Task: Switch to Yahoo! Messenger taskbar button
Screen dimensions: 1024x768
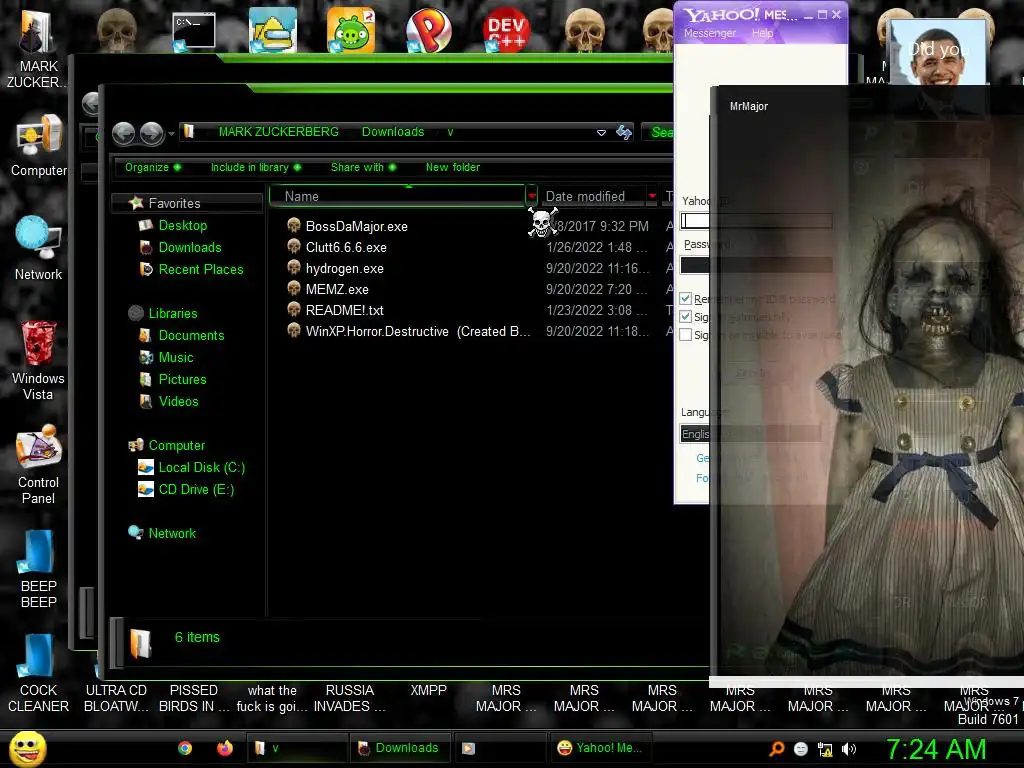Action: [601, 748]
